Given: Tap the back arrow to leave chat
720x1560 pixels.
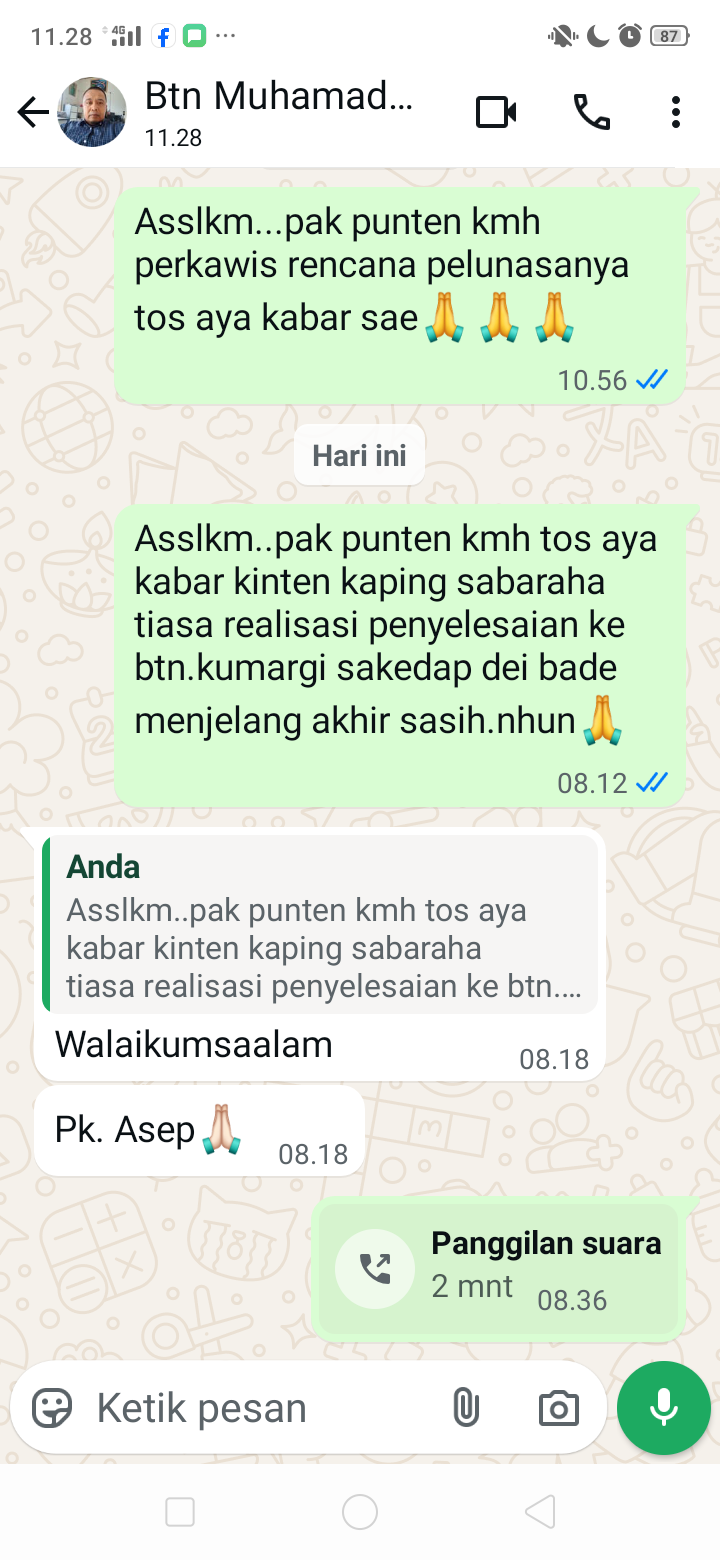Looking at the screenshot, I should [x=33, y=113].
